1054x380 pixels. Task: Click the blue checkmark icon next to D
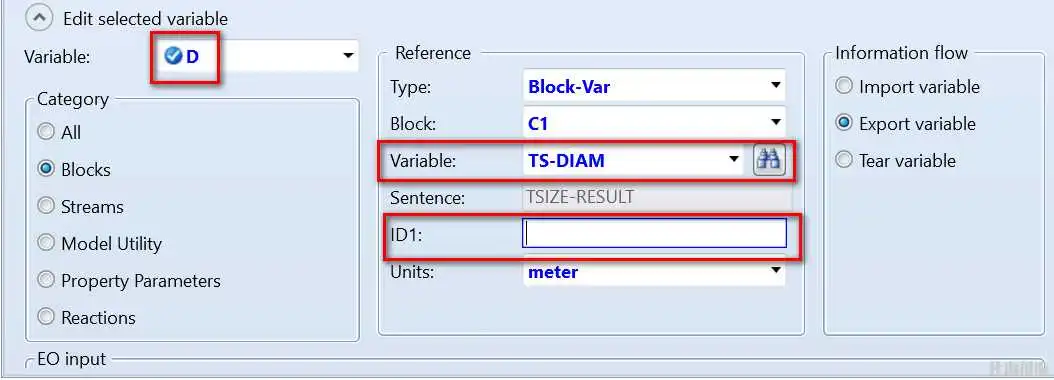173,56
